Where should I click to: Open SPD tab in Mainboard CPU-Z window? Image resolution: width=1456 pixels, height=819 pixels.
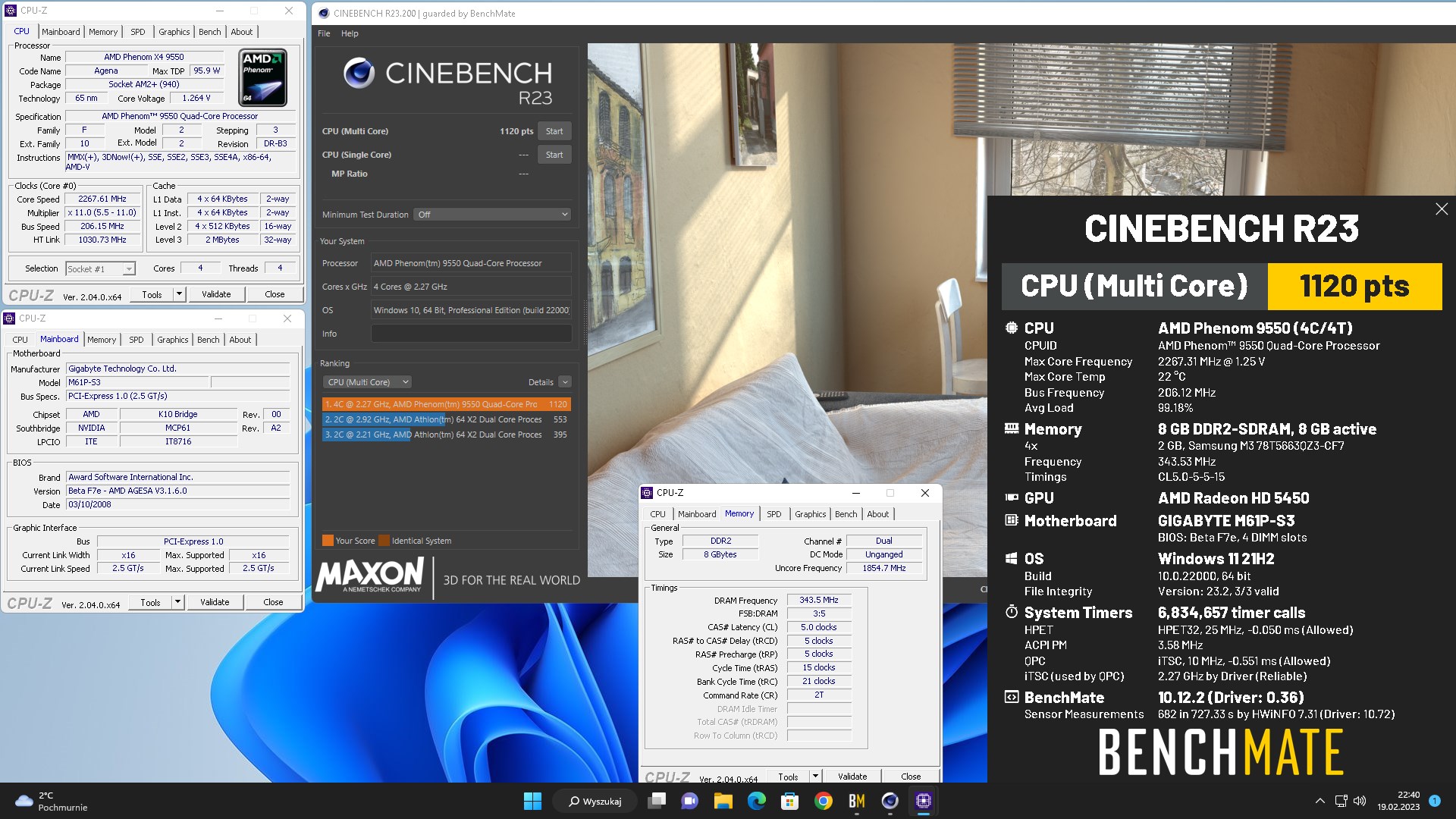(x=136, y=340)
